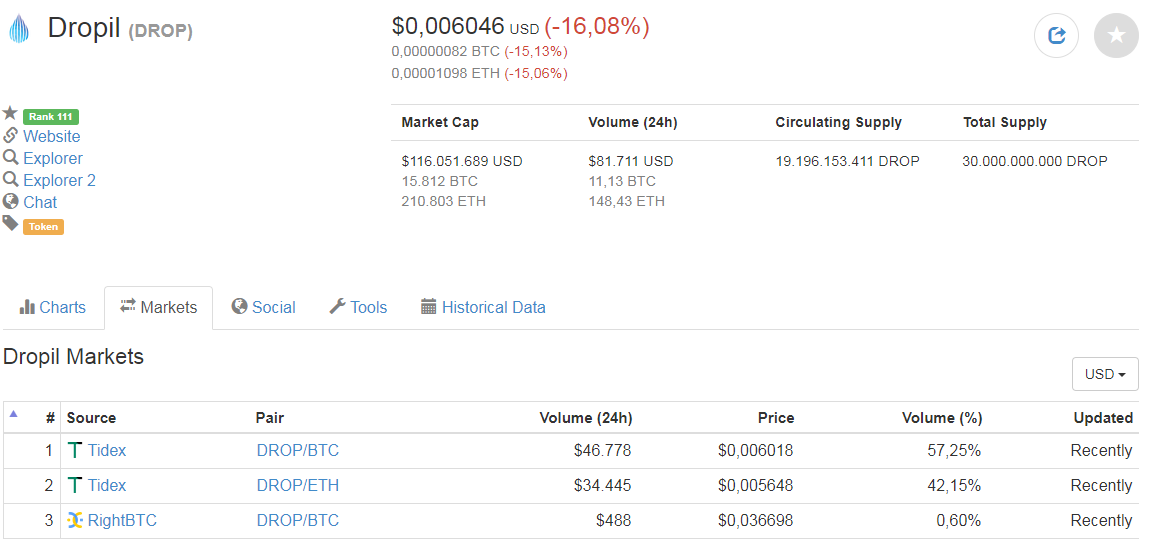Screen dimensions: 1161x547
Task: Click the tag icon beside Token label
Action: [x=10, y=224]
